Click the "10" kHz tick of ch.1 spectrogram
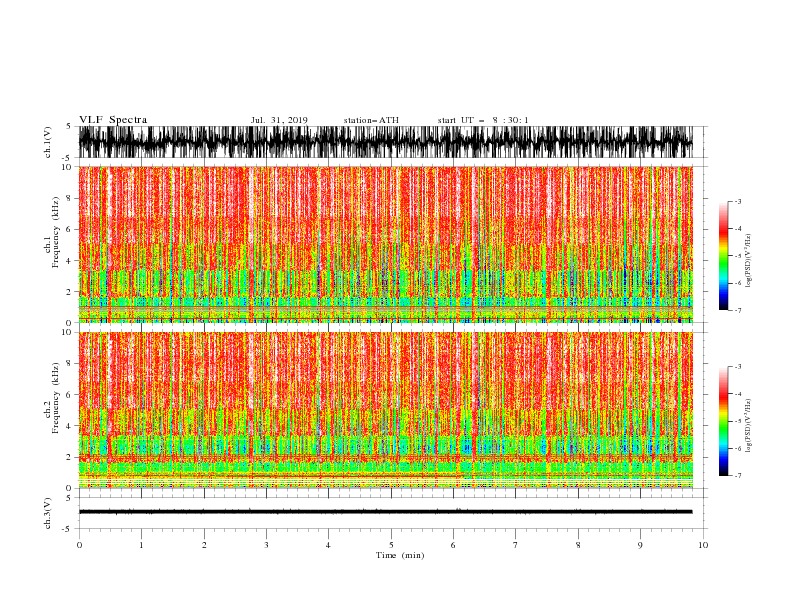The image size is (792, 612). click(x=67, y=167)
